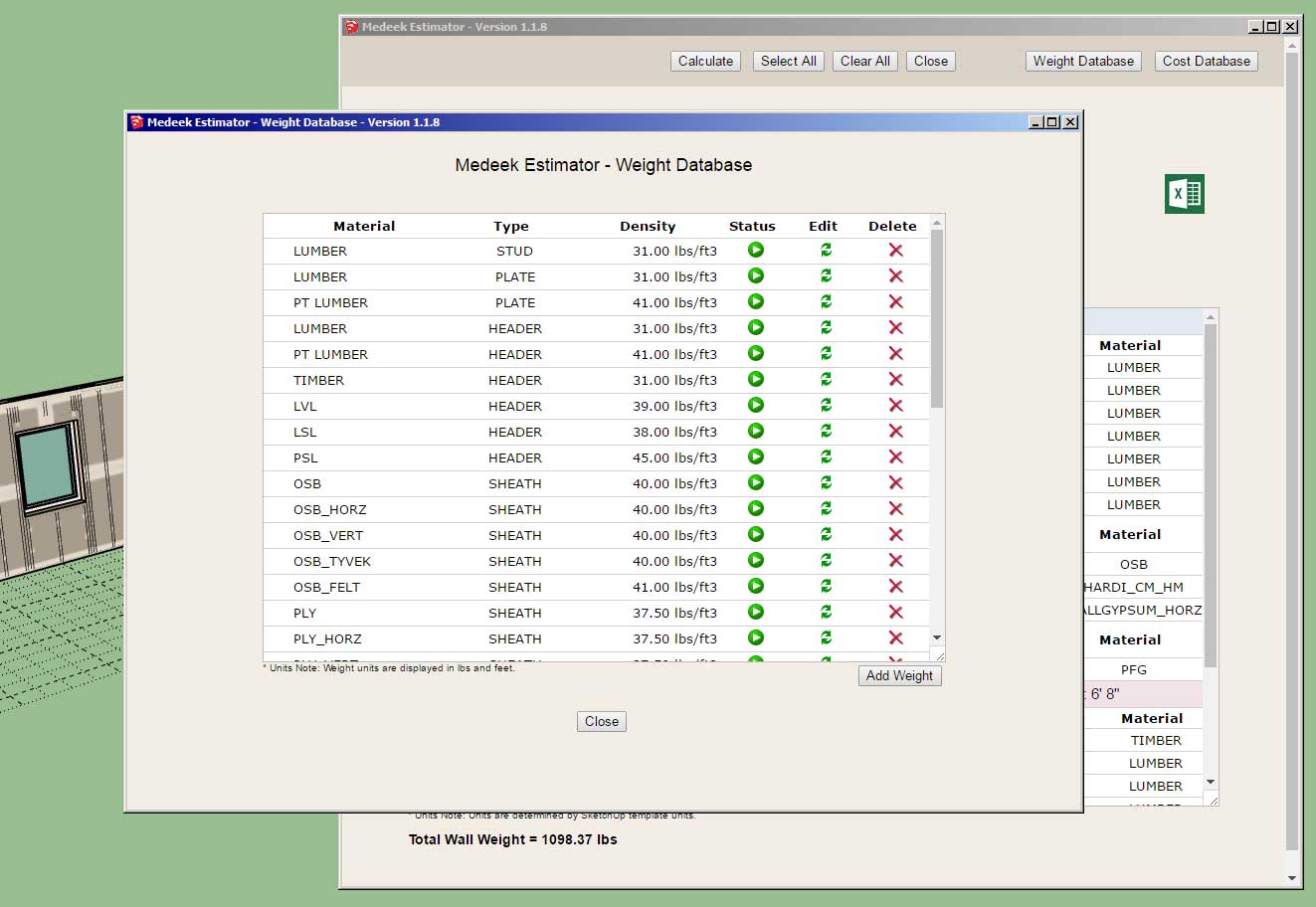Click the "Density" column header
The image size is (1316, 907).
click(648, 227)
